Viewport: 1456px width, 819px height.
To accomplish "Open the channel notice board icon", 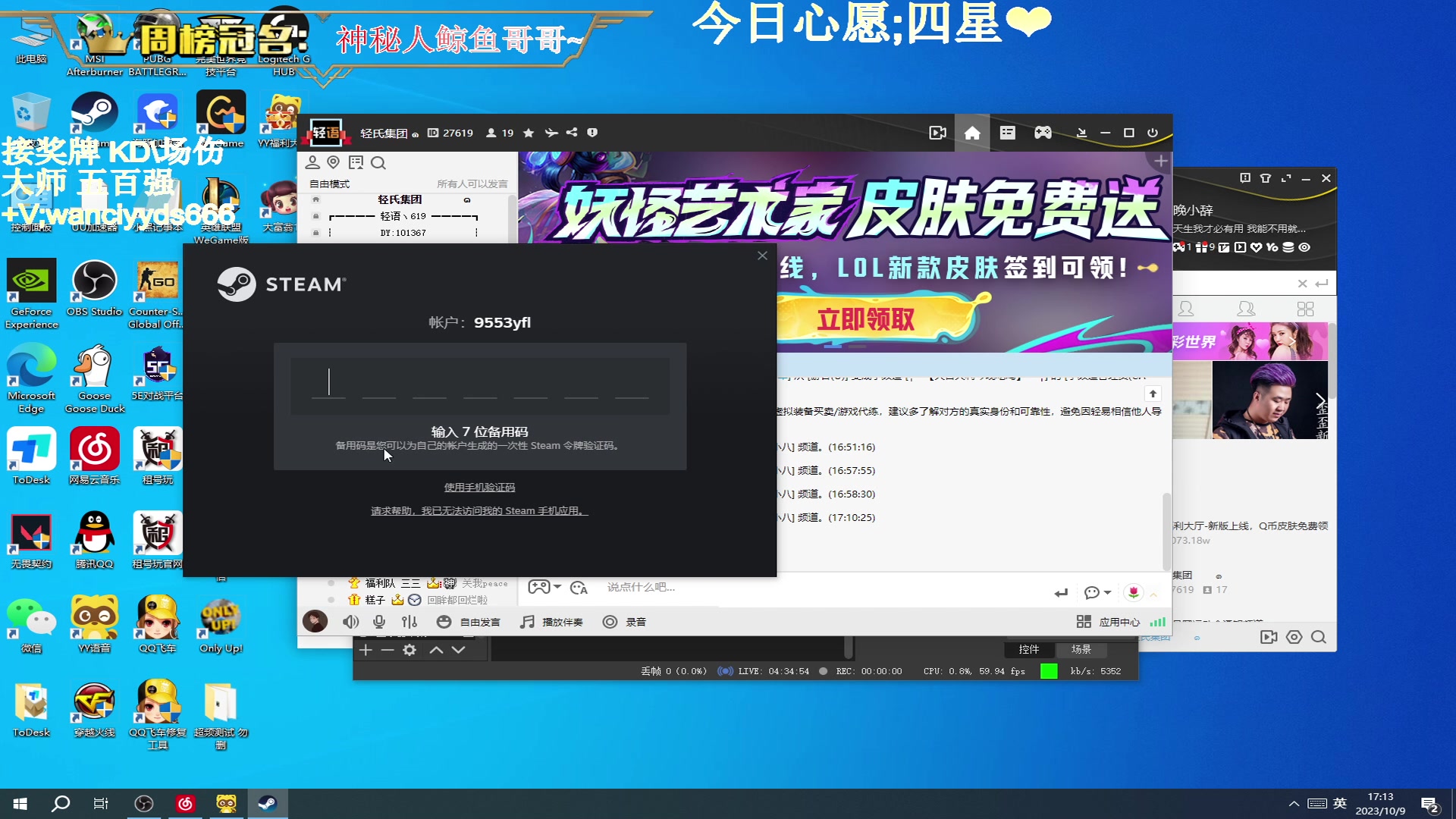I will 356,162.
